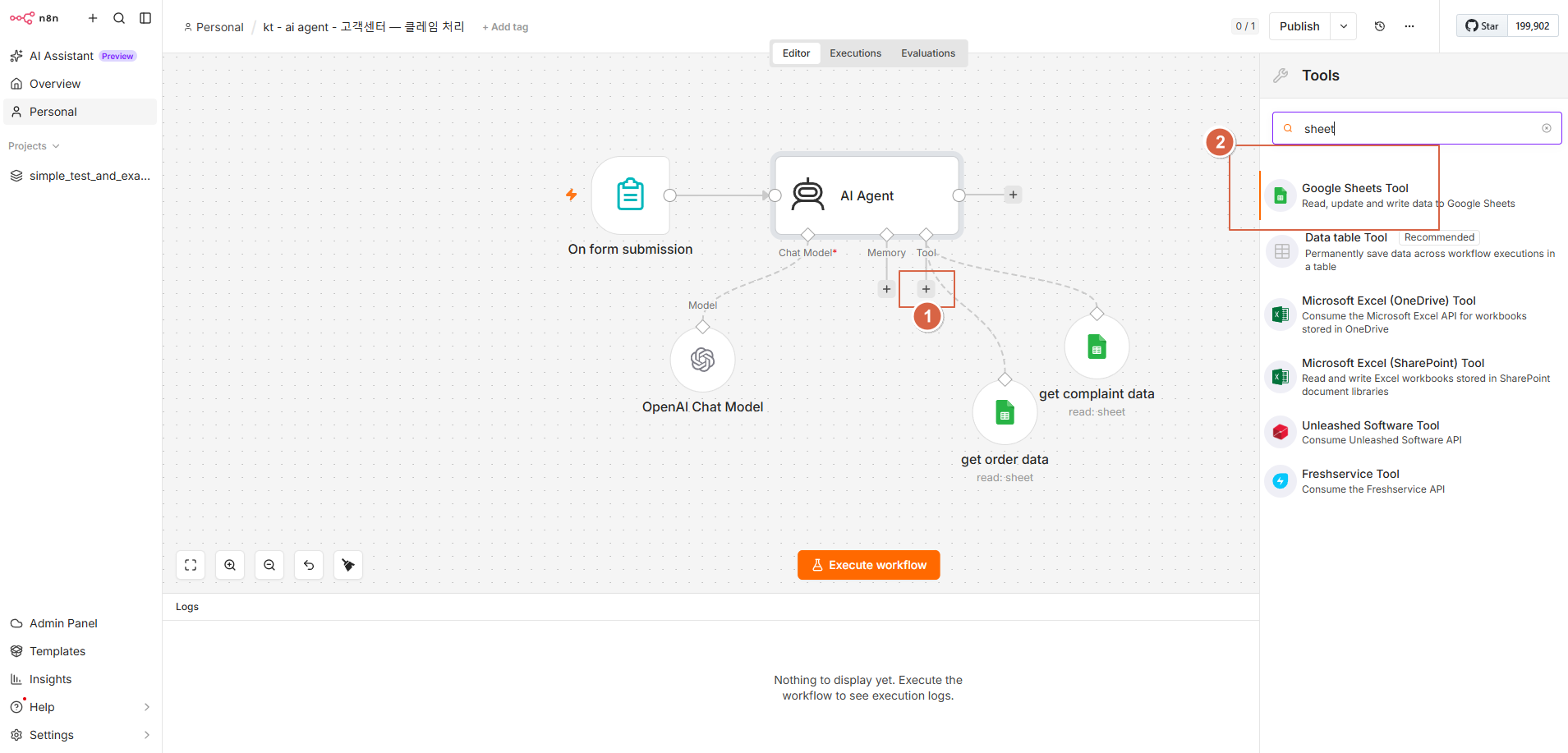The width and height of the screenshot is (1568, 753).
Task: Click in the tools search input field
Action: pyautogui.click(x=1417, y=128)
